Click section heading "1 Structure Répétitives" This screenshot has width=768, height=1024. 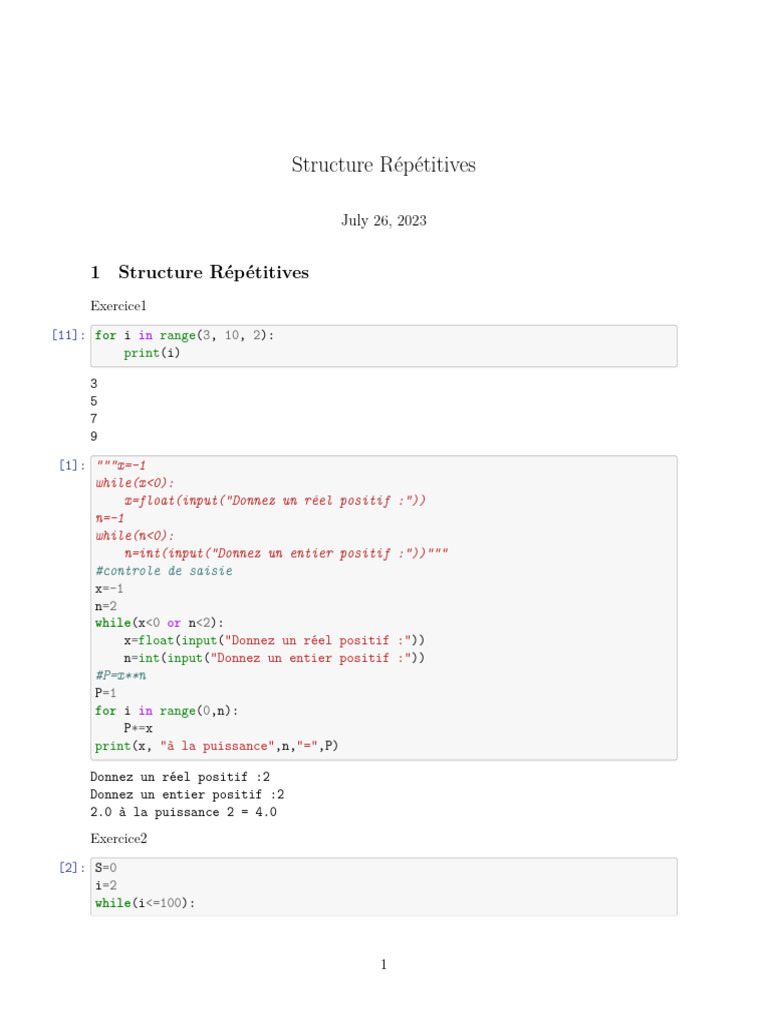coord(199,272)
